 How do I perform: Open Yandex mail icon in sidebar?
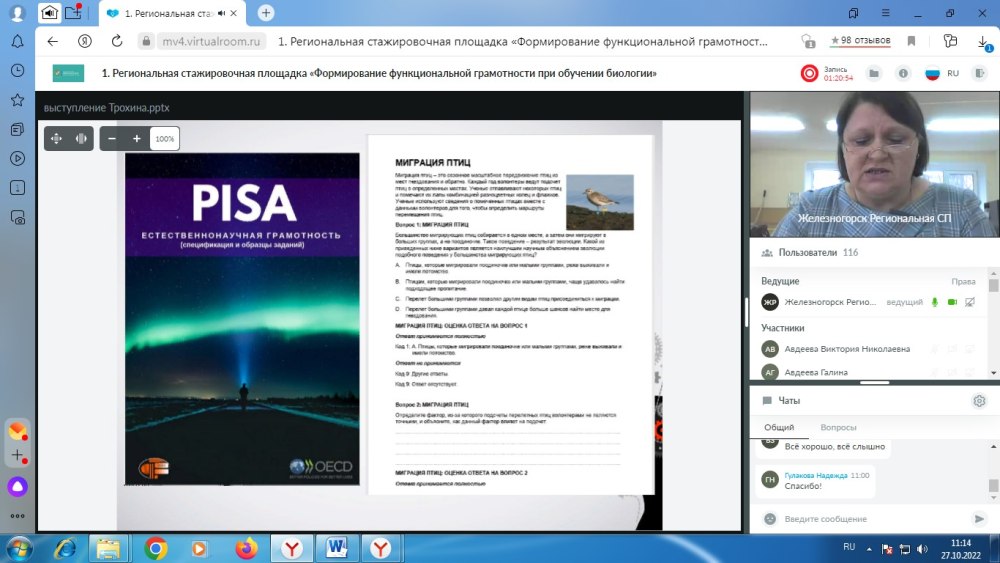[17, 431]
